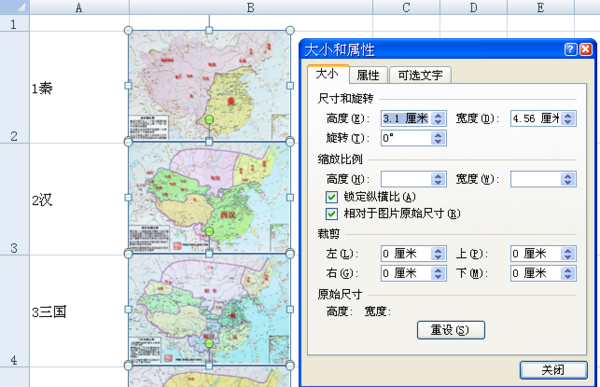This screenshot has height=387, width=600.
Task: Click the green rotation handle on the 三国 map
Action: click(209, 343)
